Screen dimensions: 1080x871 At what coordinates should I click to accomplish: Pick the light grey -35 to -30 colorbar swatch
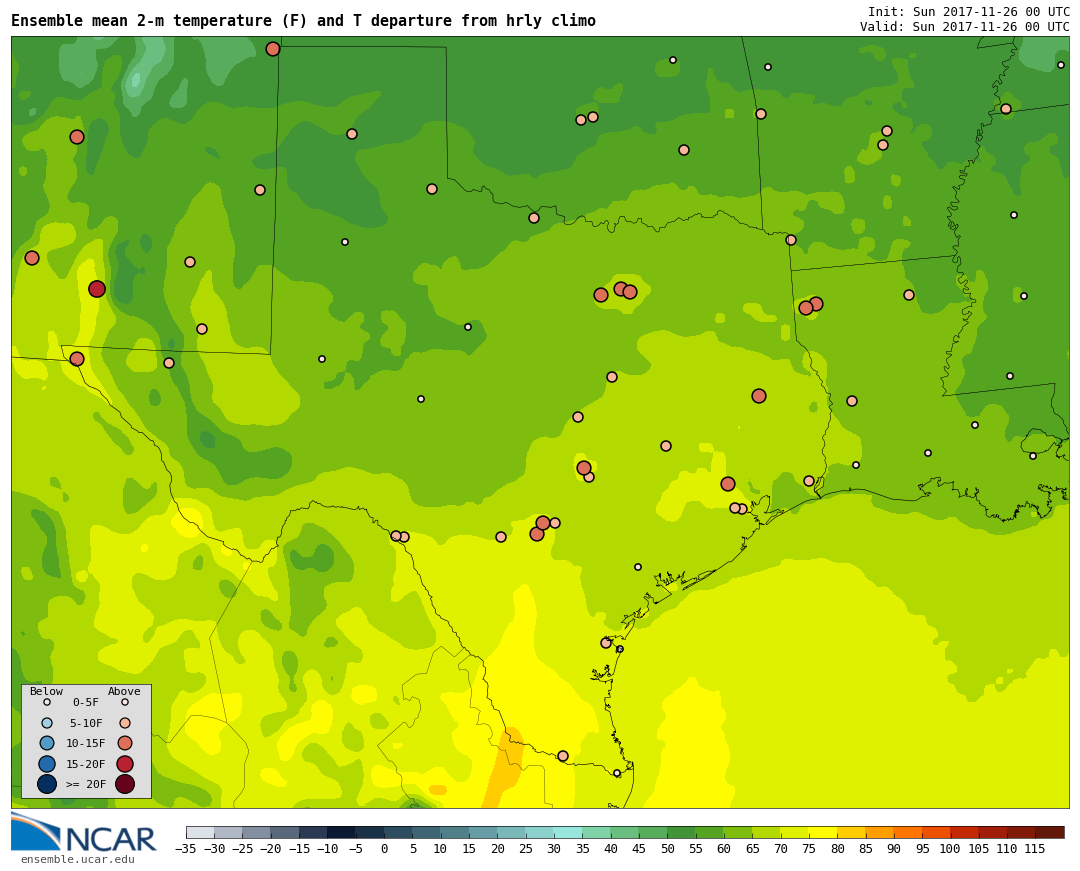[200, 832]
